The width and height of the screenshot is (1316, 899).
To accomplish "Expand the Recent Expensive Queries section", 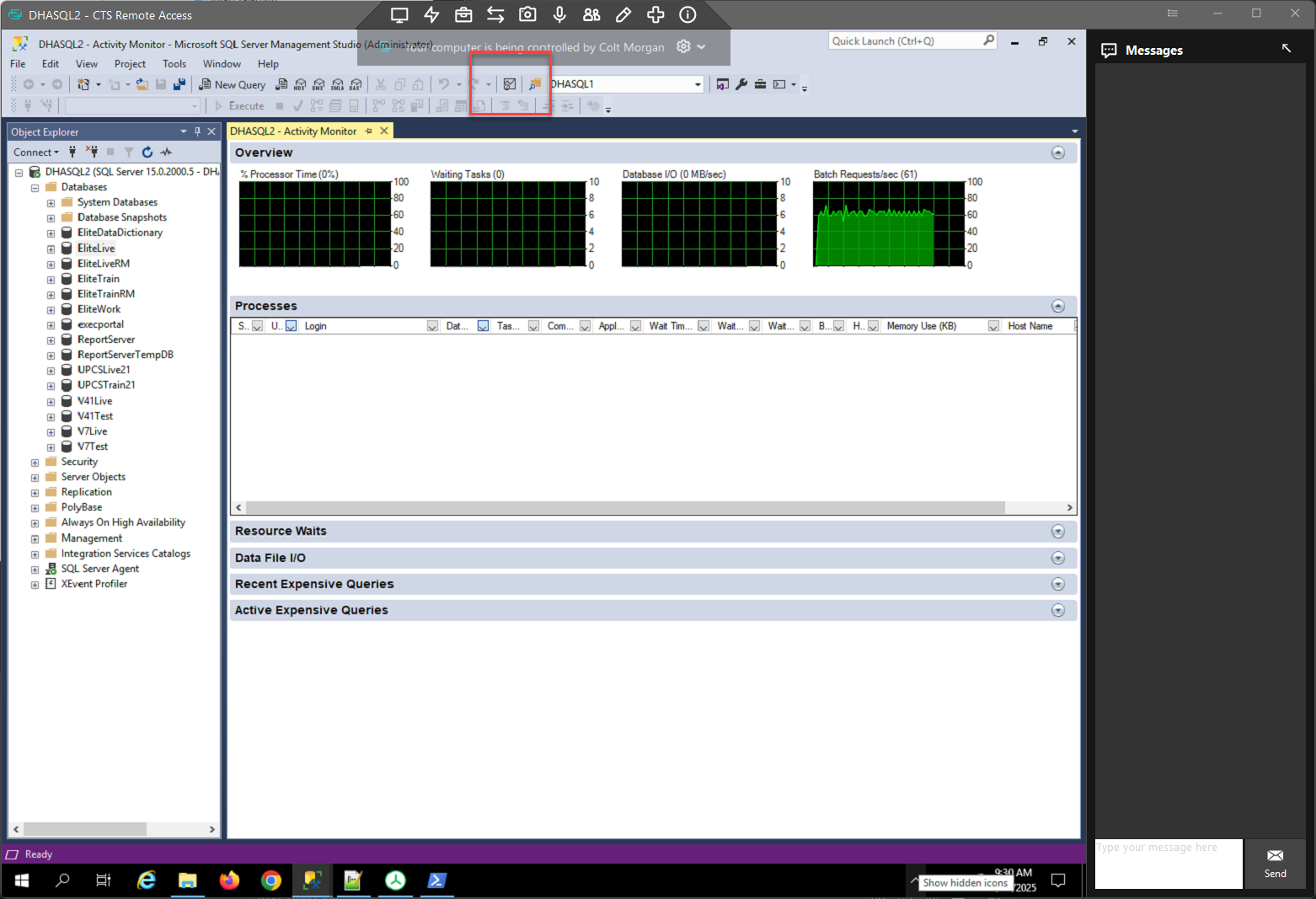I will coord(1058,585).
